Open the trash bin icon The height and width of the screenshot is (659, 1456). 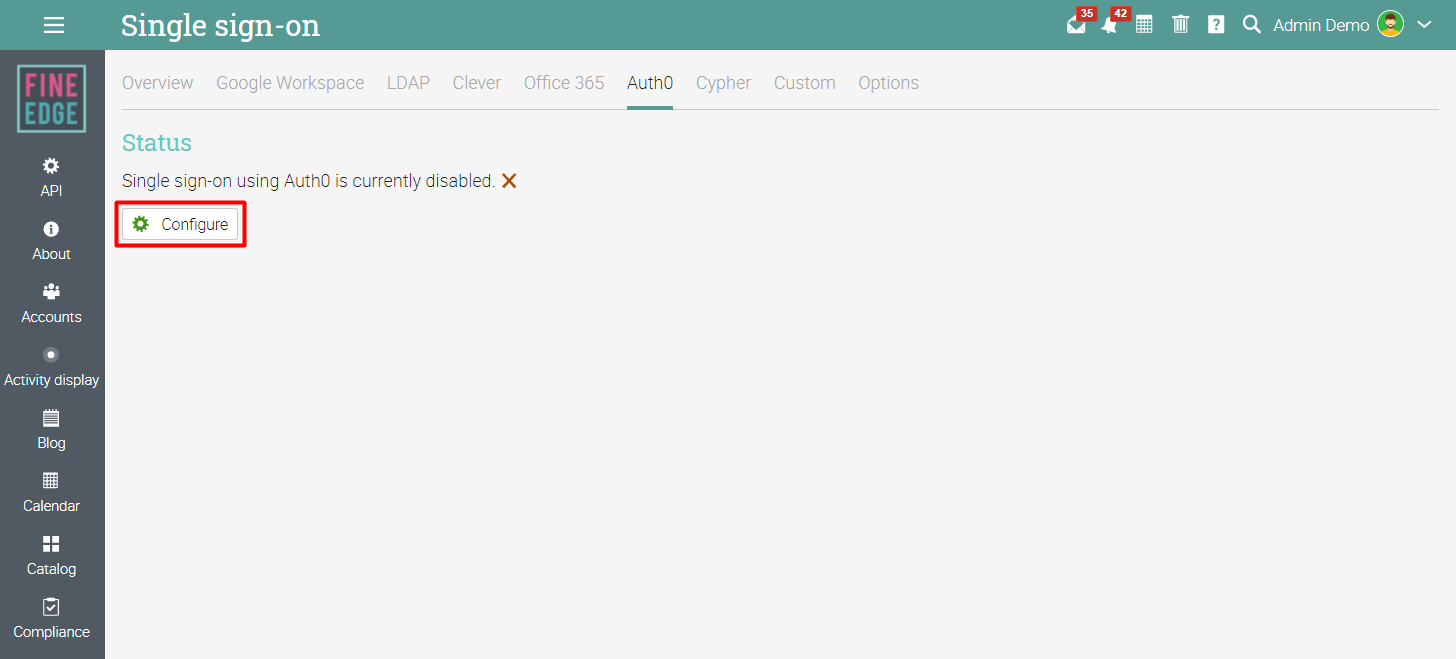[1181, 25]
